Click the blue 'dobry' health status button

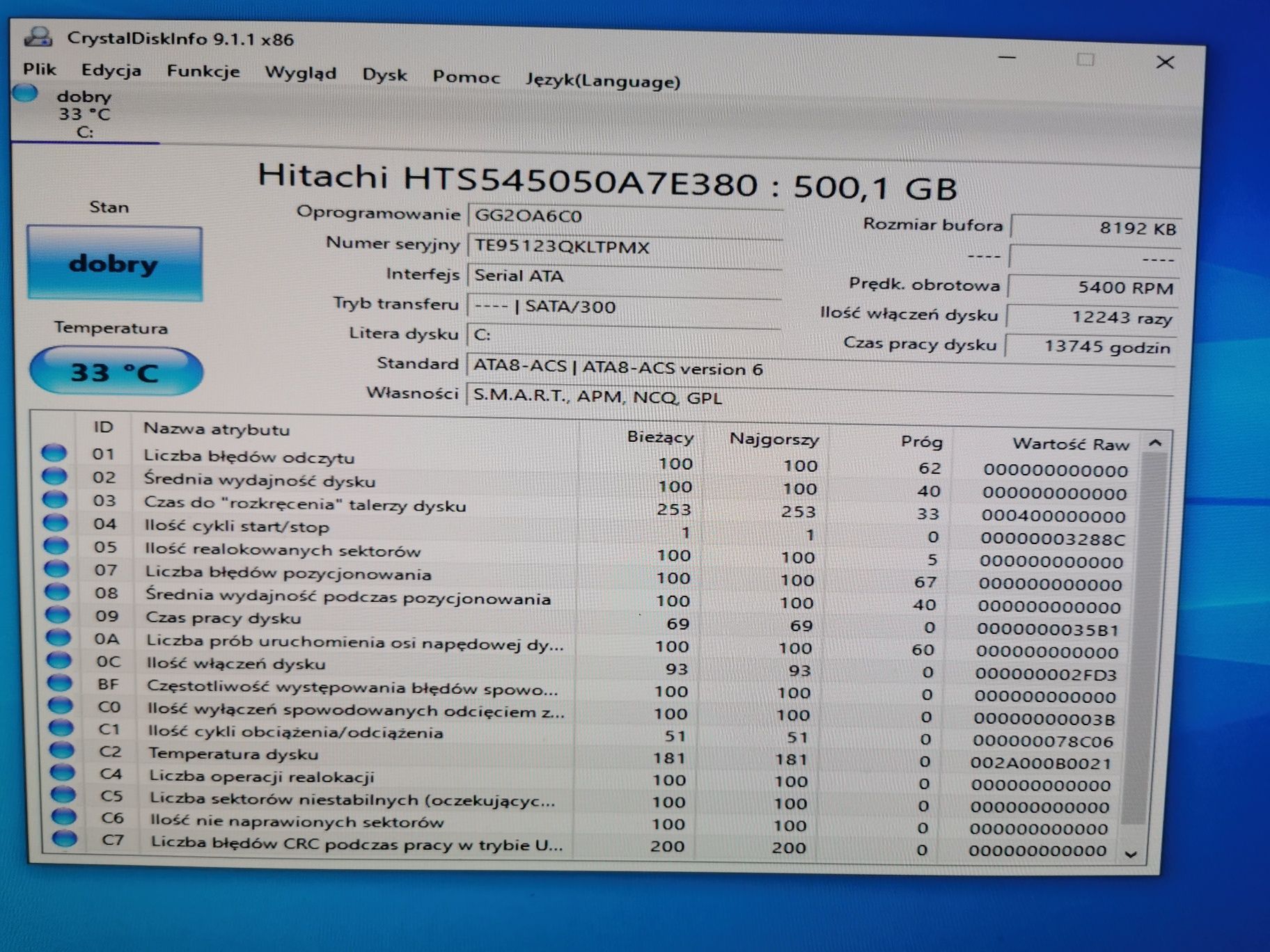click(x=115, y=264)
